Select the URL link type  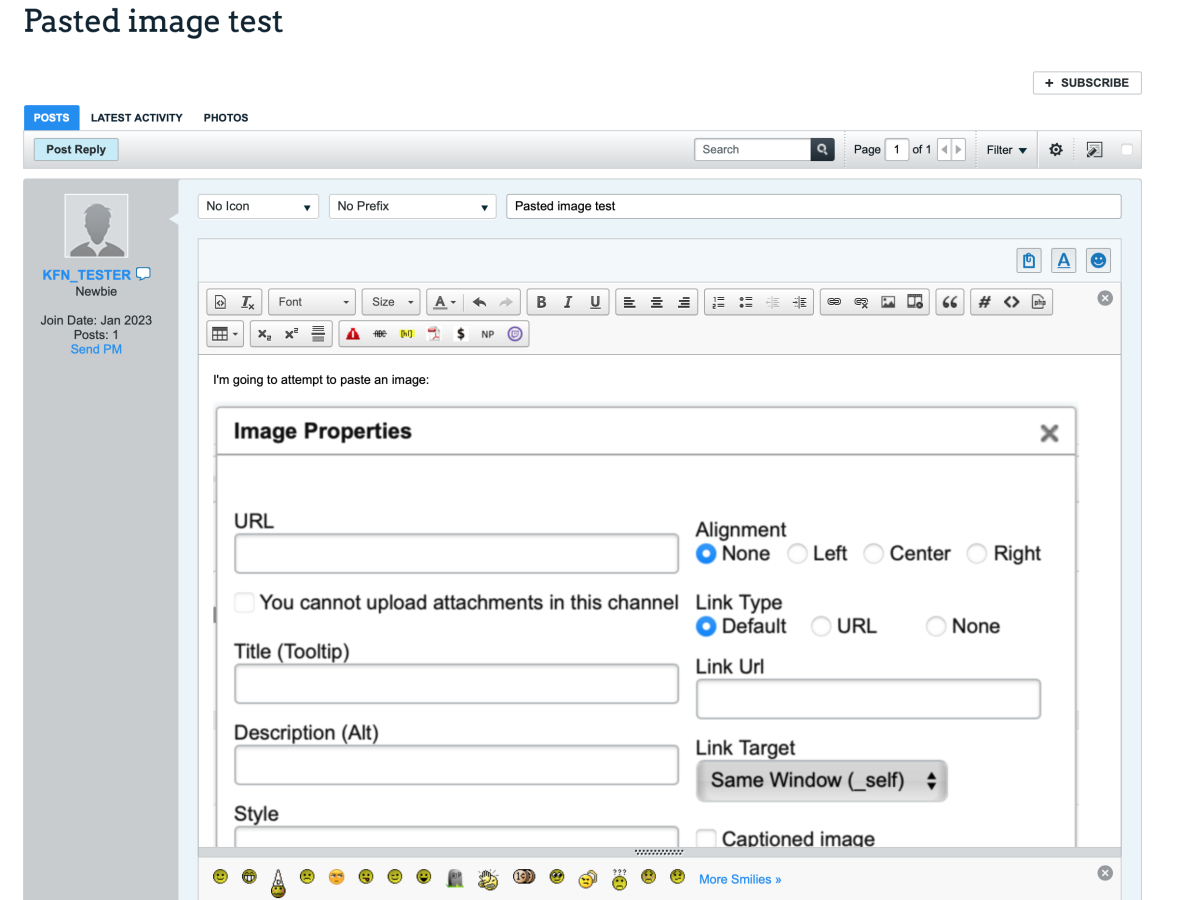pos(821,626)
